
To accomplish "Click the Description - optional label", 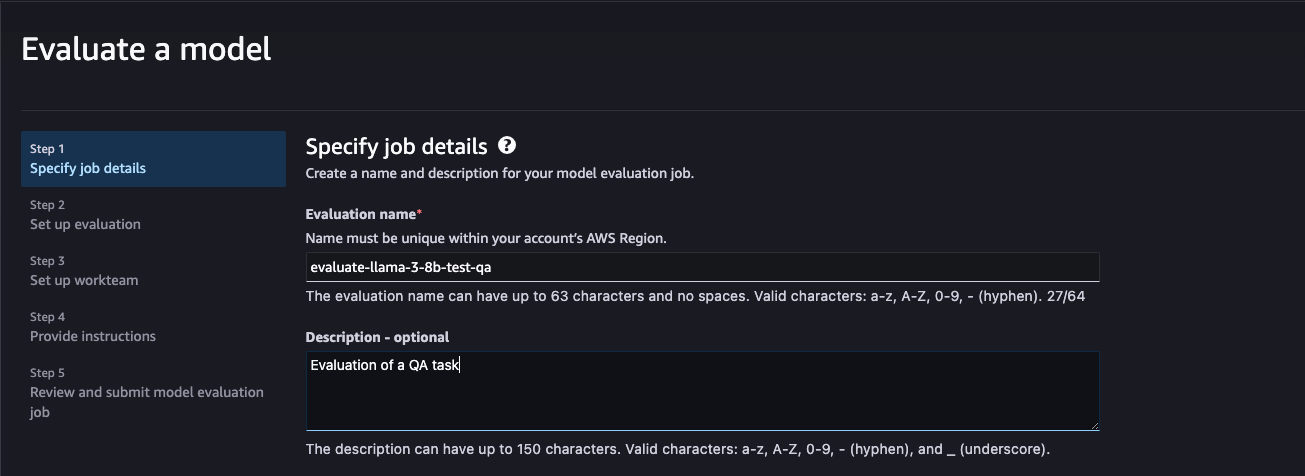I will pyautogui.click(x=377, y=337).
